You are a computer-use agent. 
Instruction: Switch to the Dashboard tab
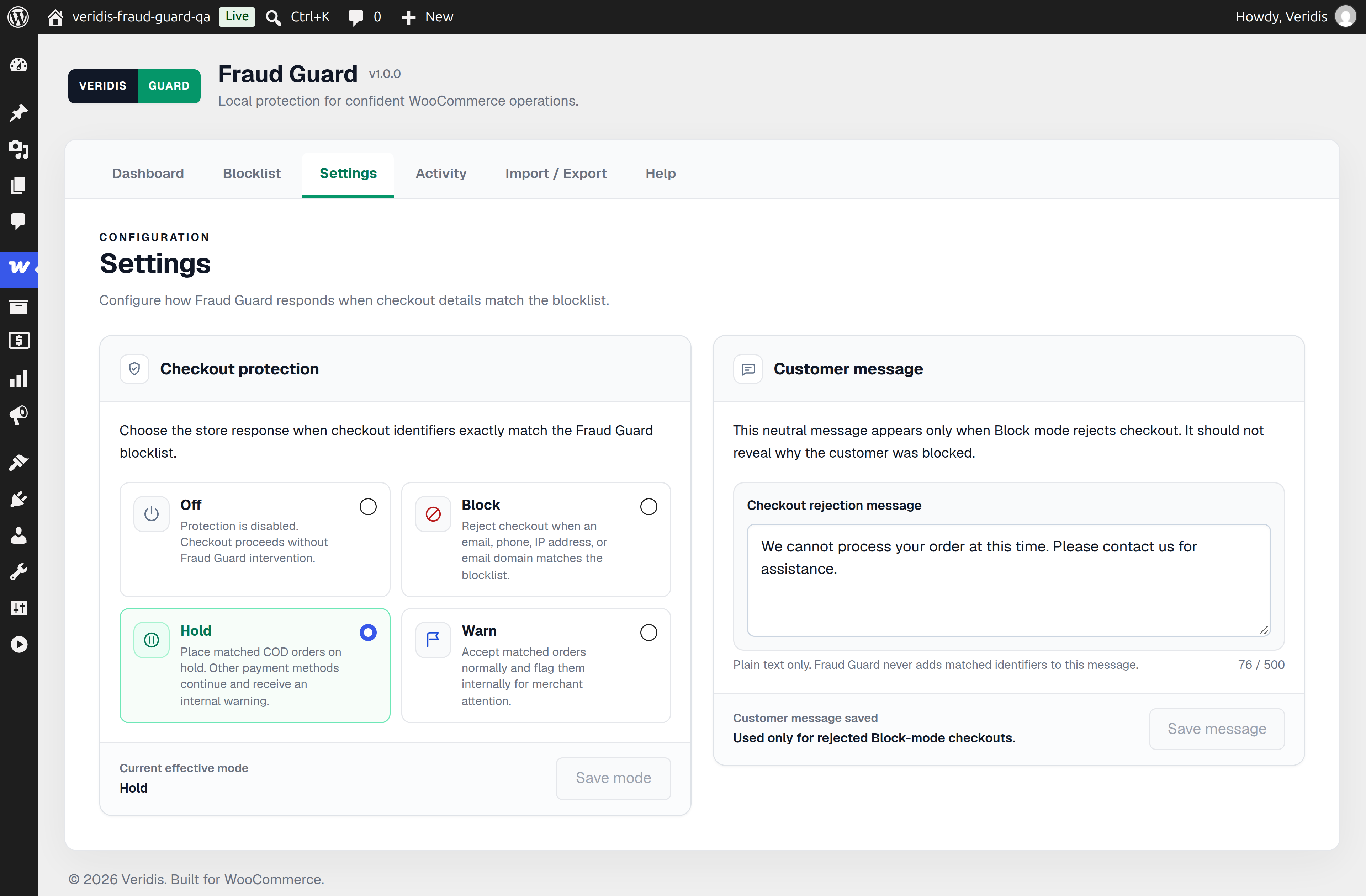pos(148,173)
